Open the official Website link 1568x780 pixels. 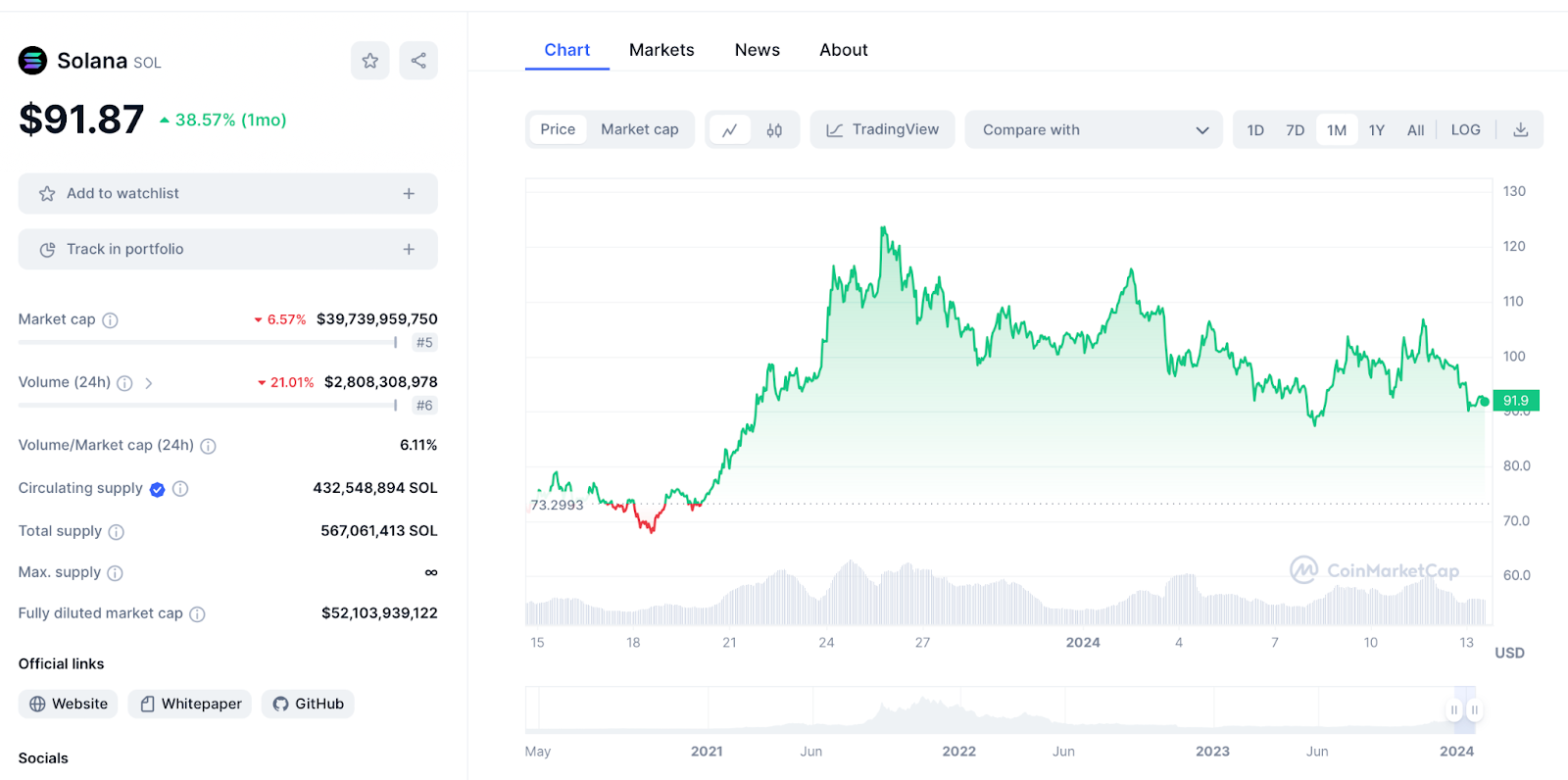[x=69, y=704]
